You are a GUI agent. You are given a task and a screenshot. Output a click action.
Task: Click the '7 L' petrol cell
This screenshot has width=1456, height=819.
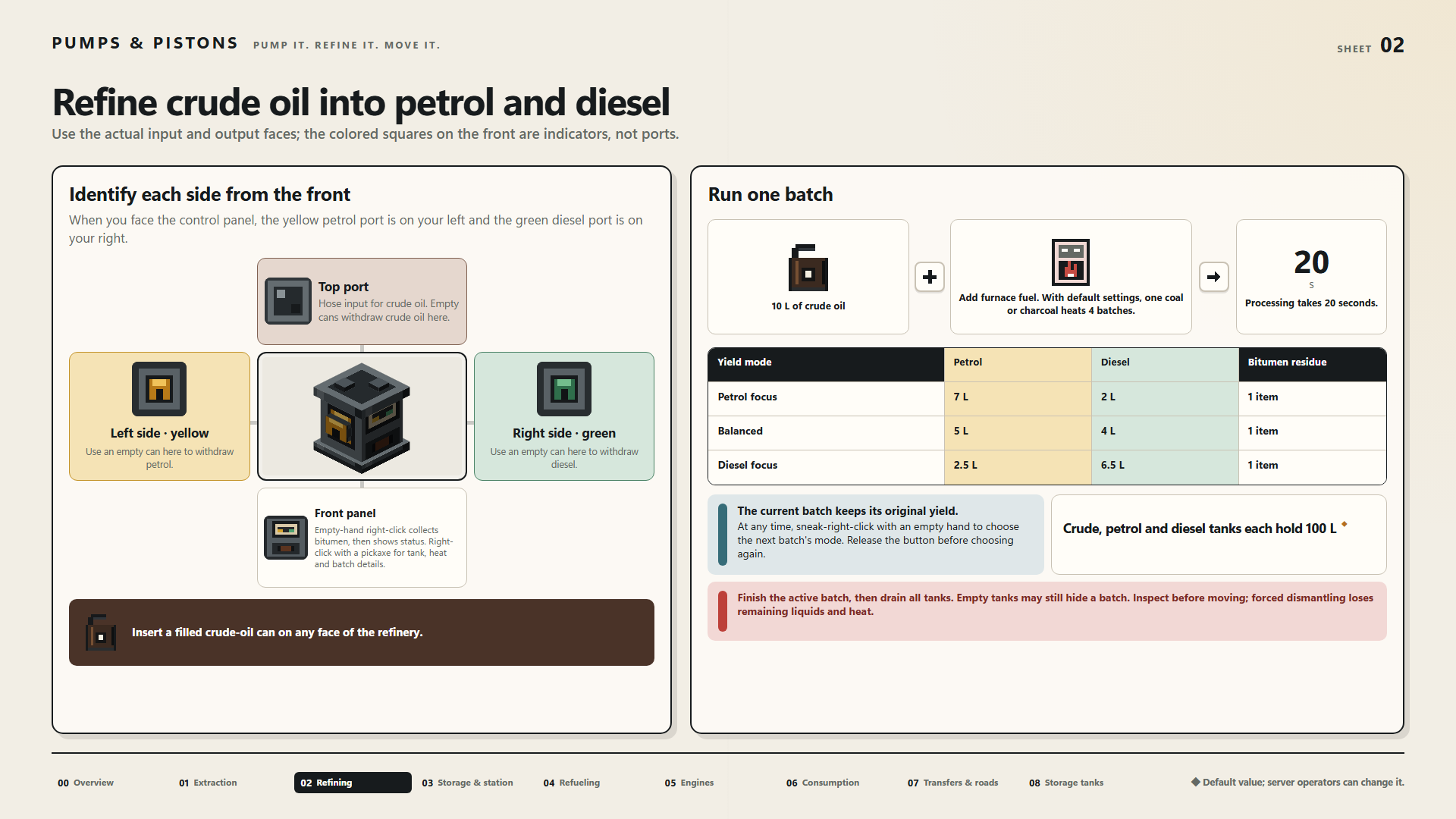[x=1018, y=397]
